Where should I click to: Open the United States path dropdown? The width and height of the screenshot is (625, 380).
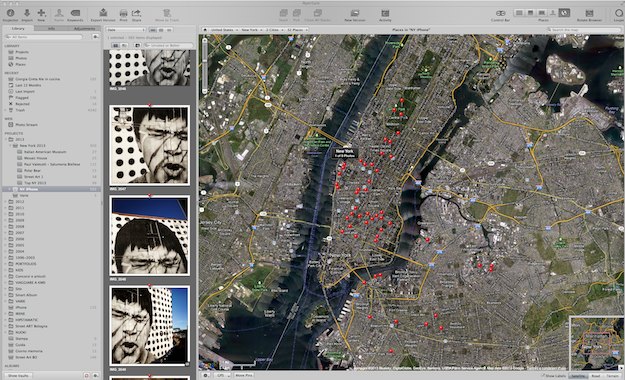[x=224, y=30]
